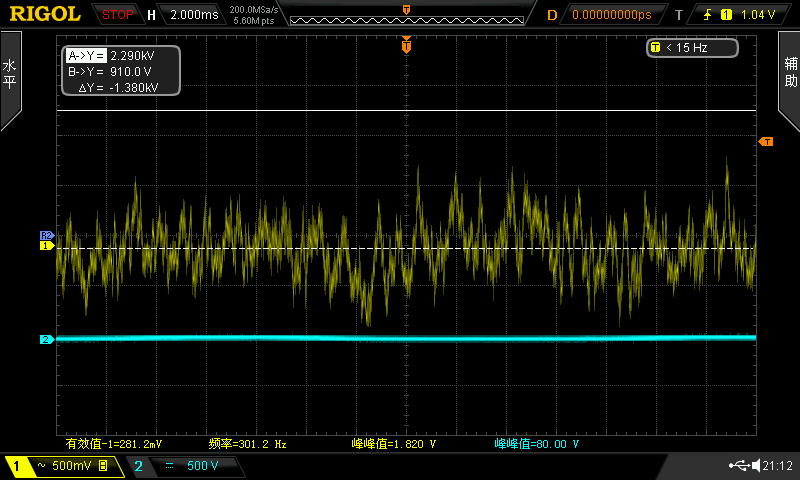Viewport: 800px width, 480px height.
Task: Click the A->Y cursor label
Action: 86,56
